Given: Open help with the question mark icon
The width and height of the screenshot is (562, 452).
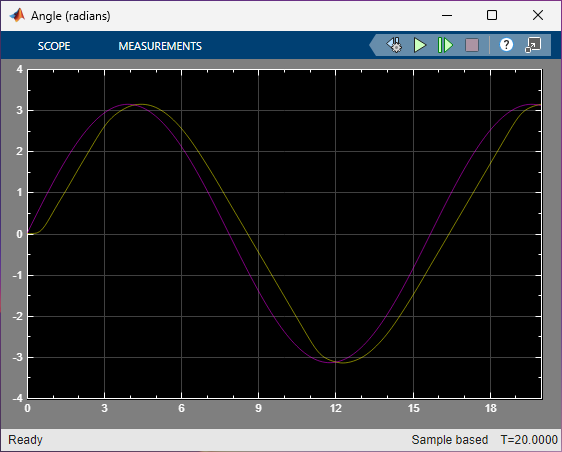Looking at the screenshot, I should coord(506,45).
